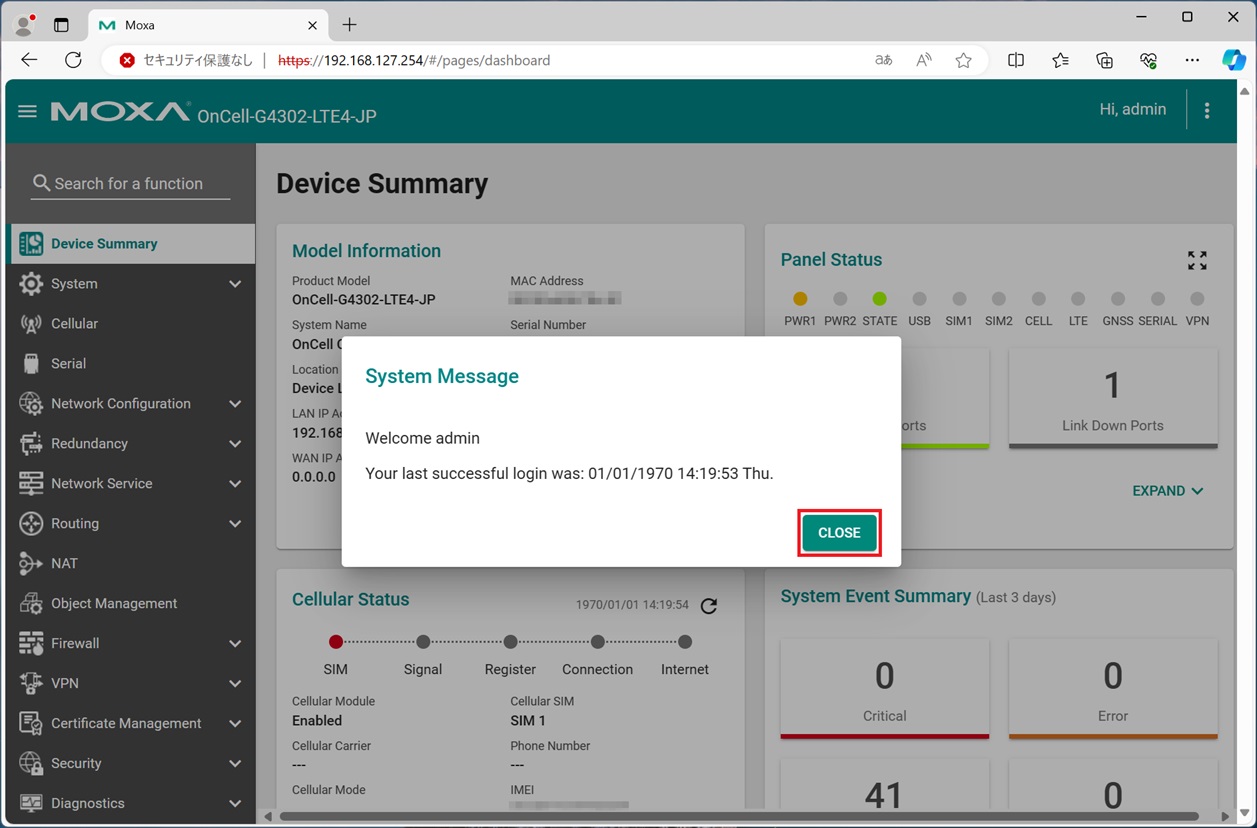Expand the Firewall submenu chevron
The height and width of the screenshot is (828, 1257).
[235, 644]
